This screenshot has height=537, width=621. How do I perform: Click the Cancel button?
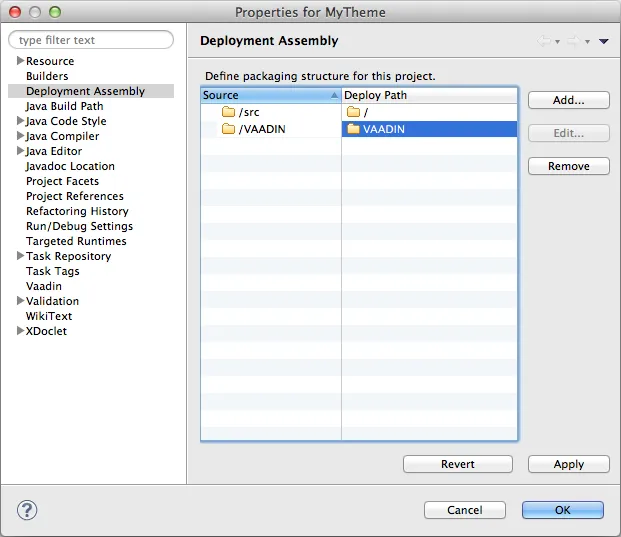pyautogui.click(x=465, y=510)
